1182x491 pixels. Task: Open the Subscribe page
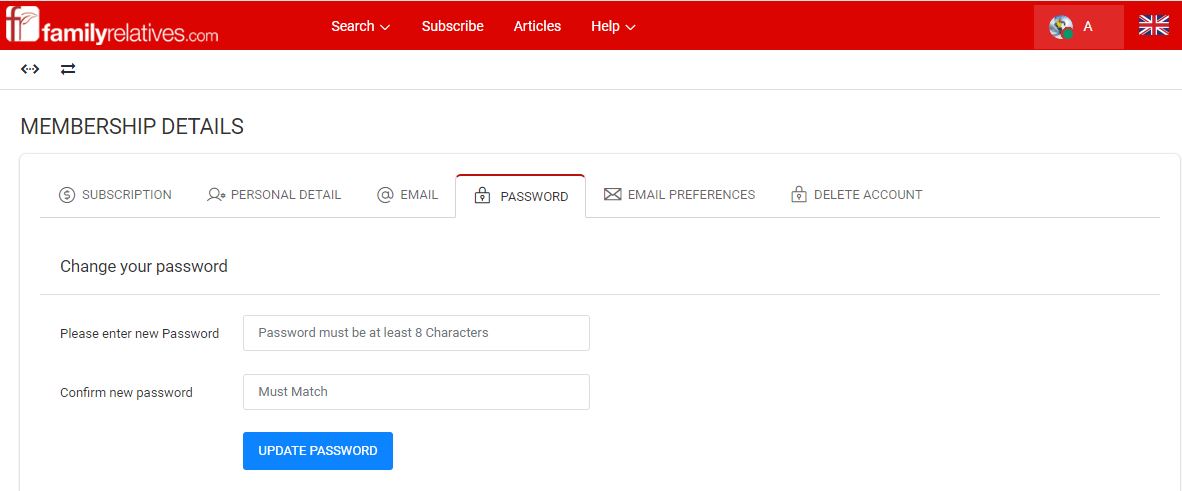[x=452, y=26]
